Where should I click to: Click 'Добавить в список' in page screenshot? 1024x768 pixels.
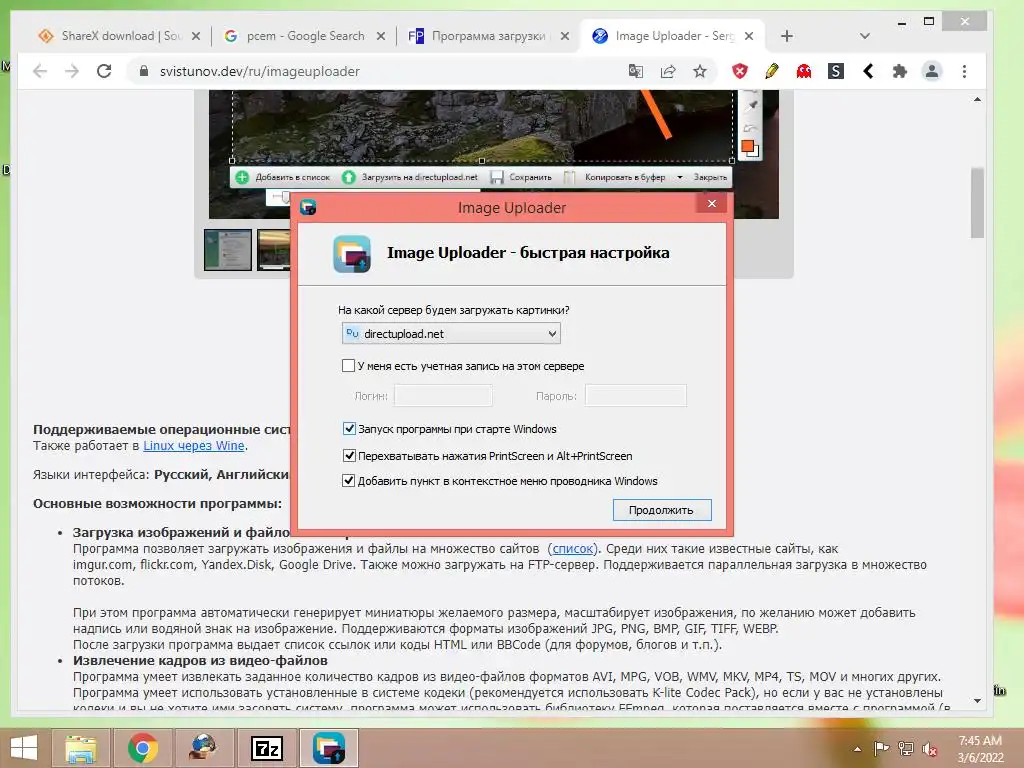pyautogui.click(x=283, y=177)
